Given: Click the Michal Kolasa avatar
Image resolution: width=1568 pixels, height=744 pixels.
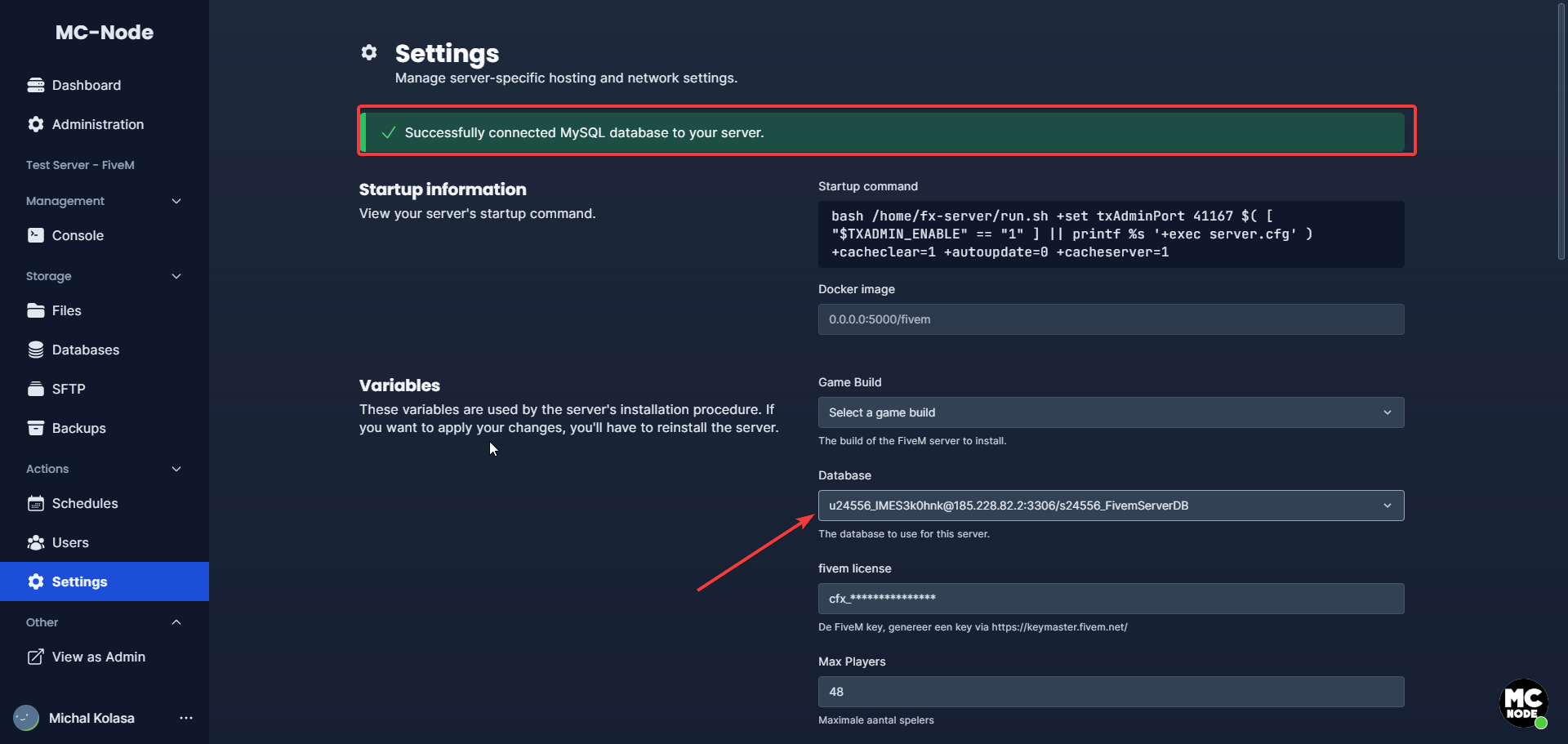Looking at the screenshot, I should point(26,718).
